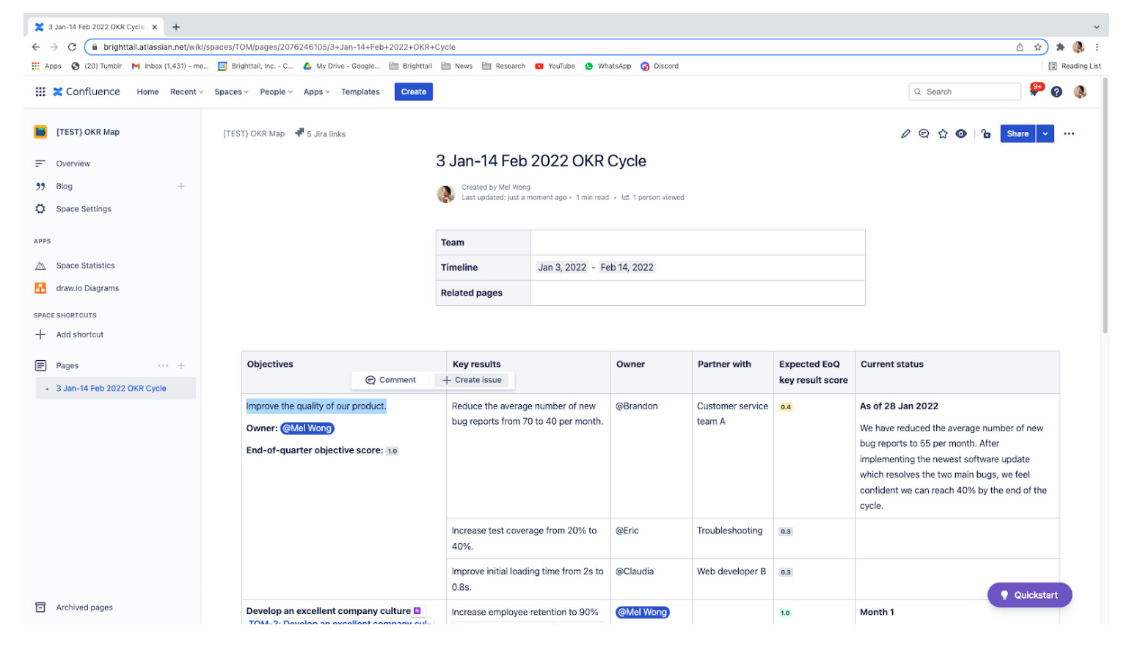Open the 5 Jira links indicator
Image resolution: width=1130 pixels, height=651 pixels.
tap(320, 133)
